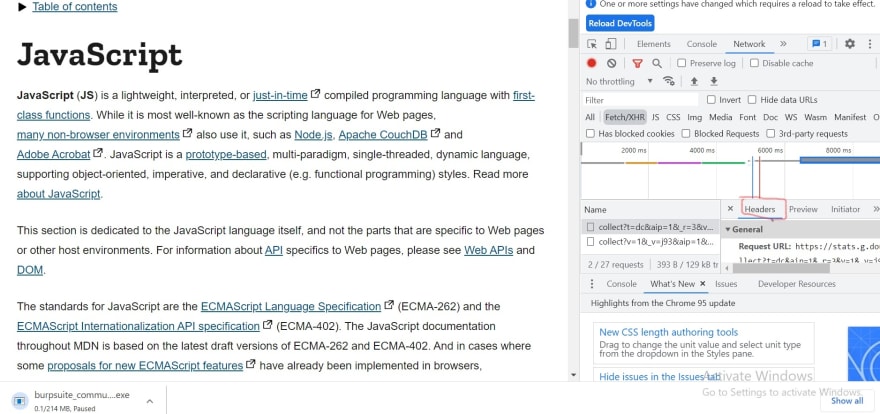Check the Blocked Requests option
This screenshot has height=414, width=880.
[x=686, y=134]
